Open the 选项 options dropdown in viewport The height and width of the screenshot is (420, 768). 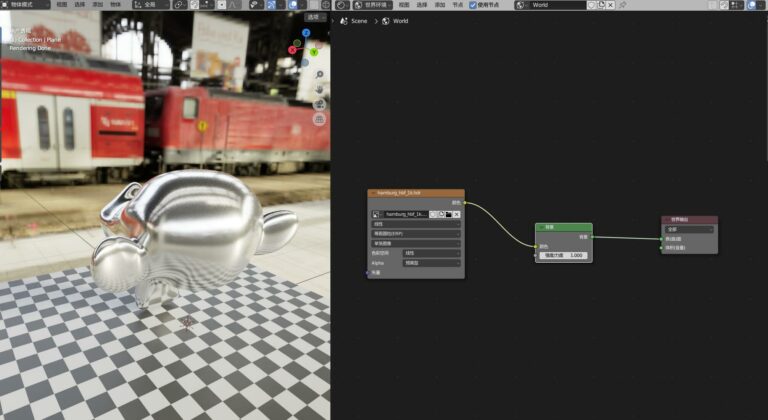coord(314,17)
